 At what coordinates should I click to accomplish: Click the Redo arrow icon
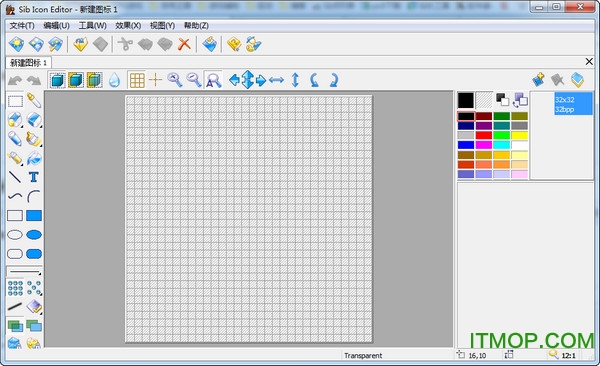pos(34,80)
